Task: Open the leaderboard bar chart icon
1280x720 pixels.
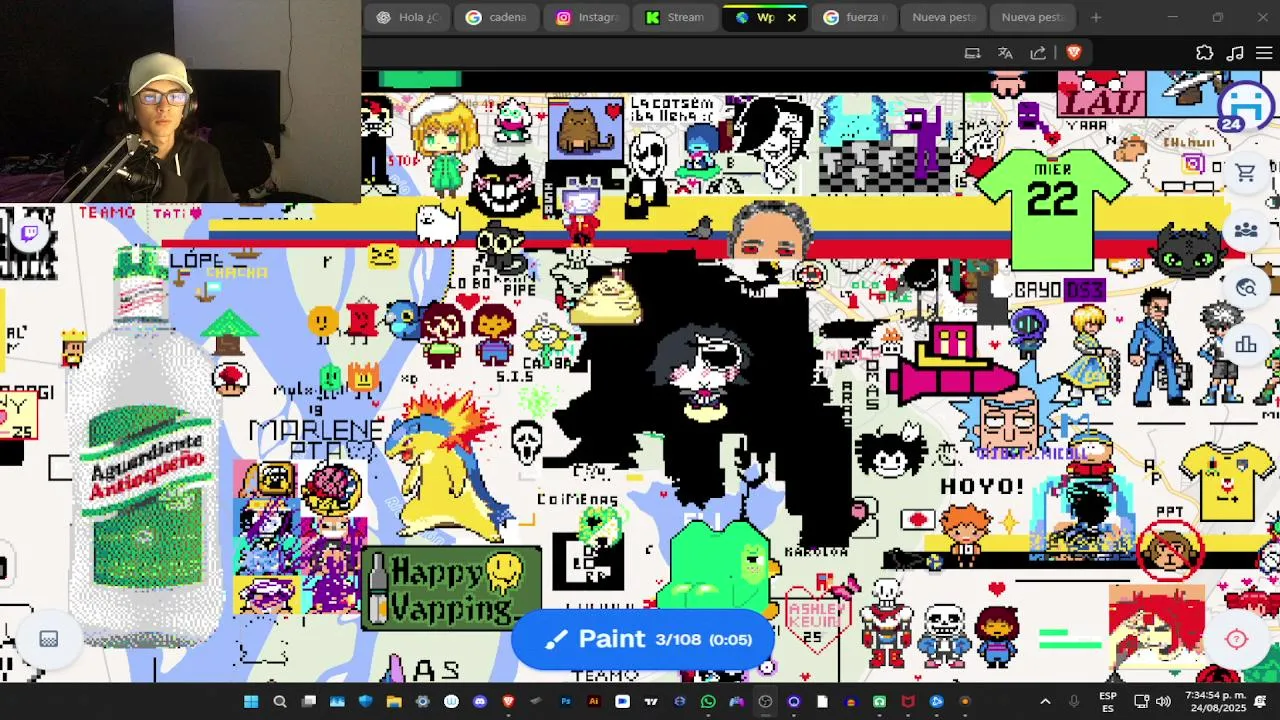Action: [1245, 345]
